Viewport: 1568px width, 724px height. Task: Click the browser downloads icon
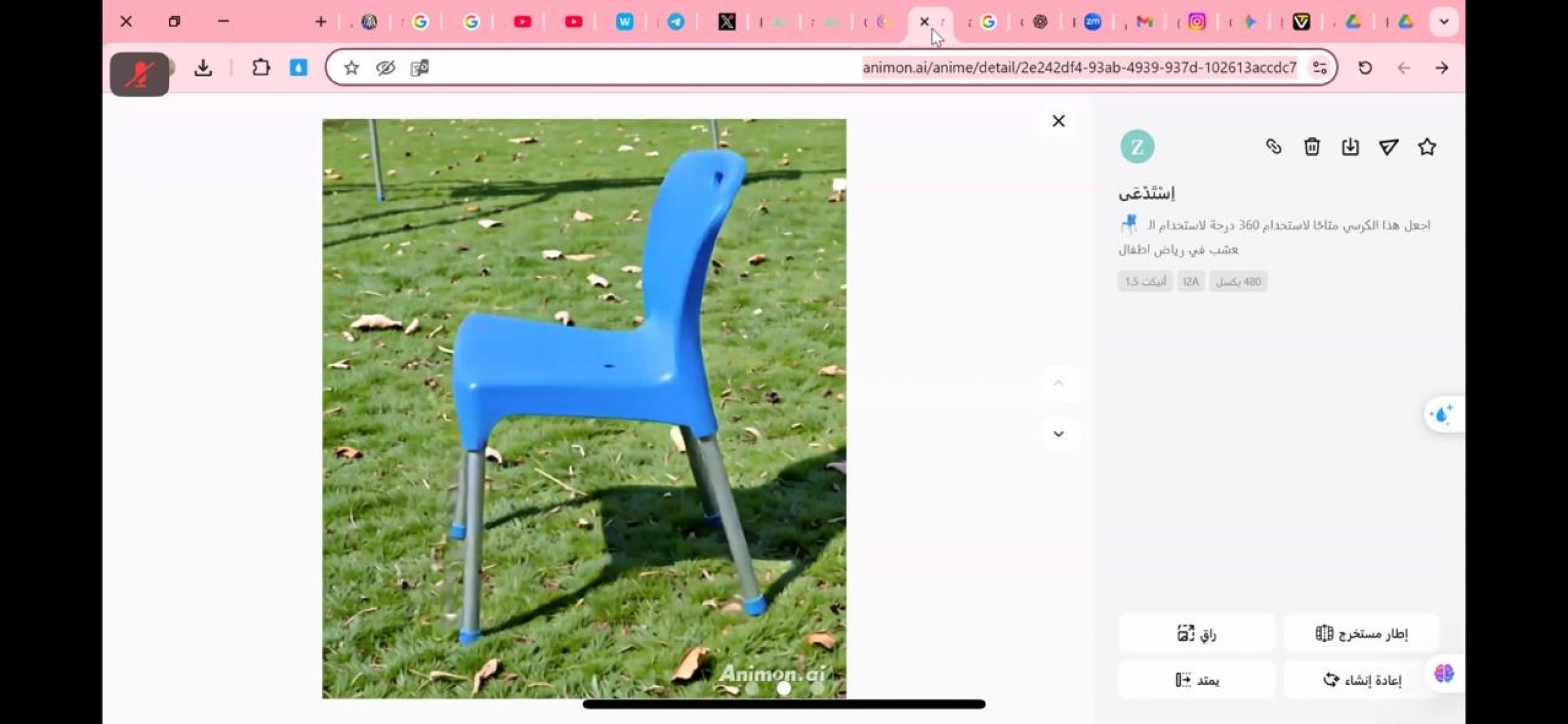(x=203, y=68)
